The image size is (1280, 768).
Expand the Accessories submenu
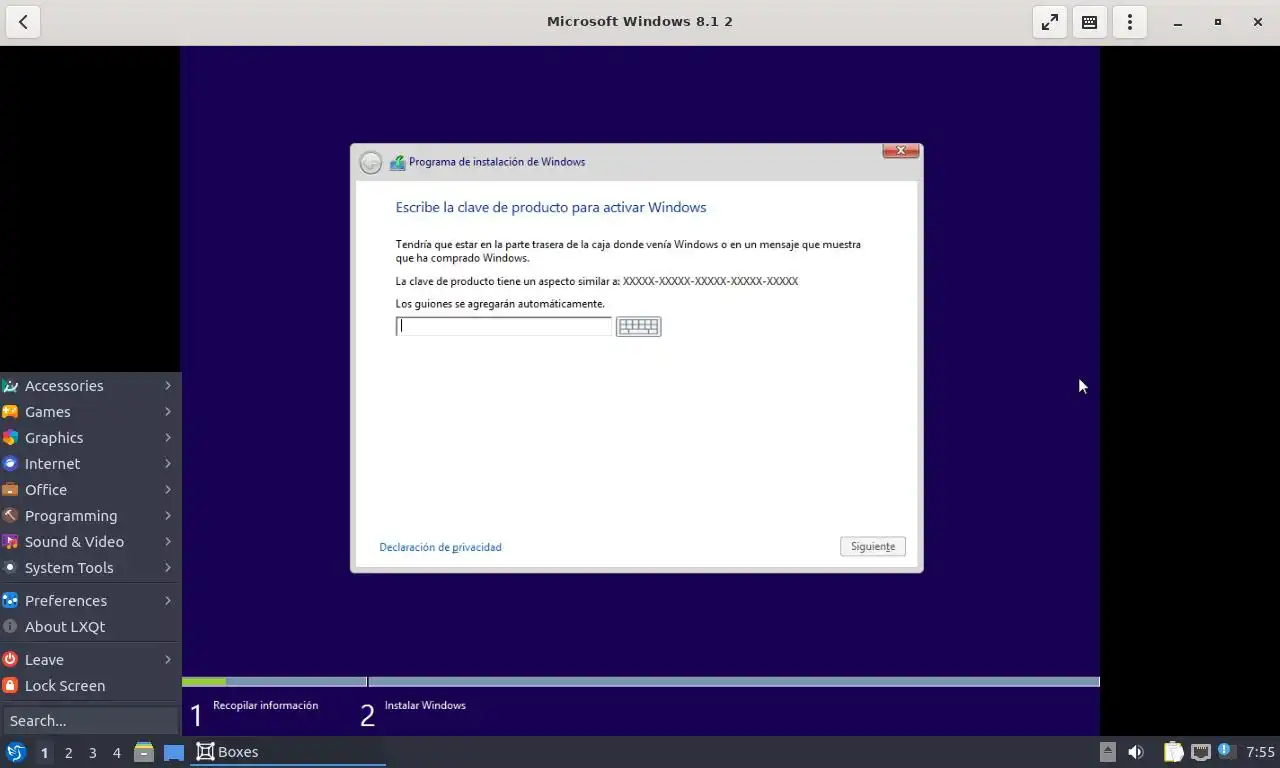[x=90, y=386]
